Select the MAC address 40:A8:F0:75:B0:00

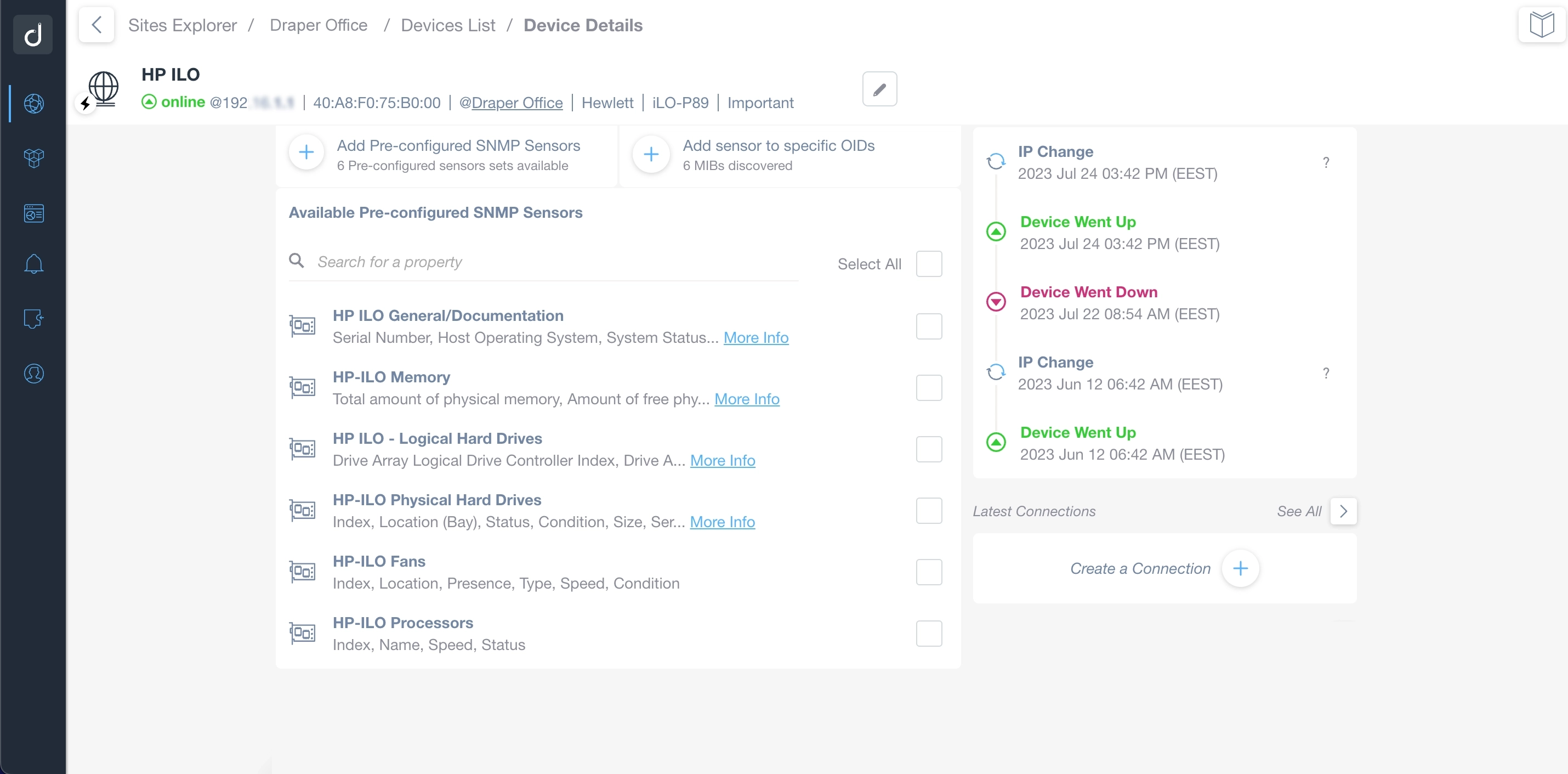tap(377, 103)
